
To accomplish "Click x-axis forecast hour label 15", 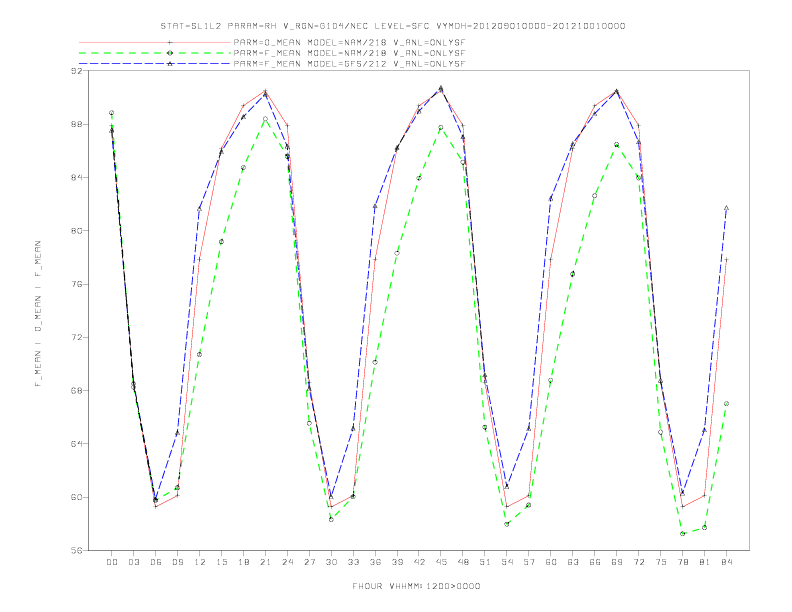I will [x=222, y=562].
